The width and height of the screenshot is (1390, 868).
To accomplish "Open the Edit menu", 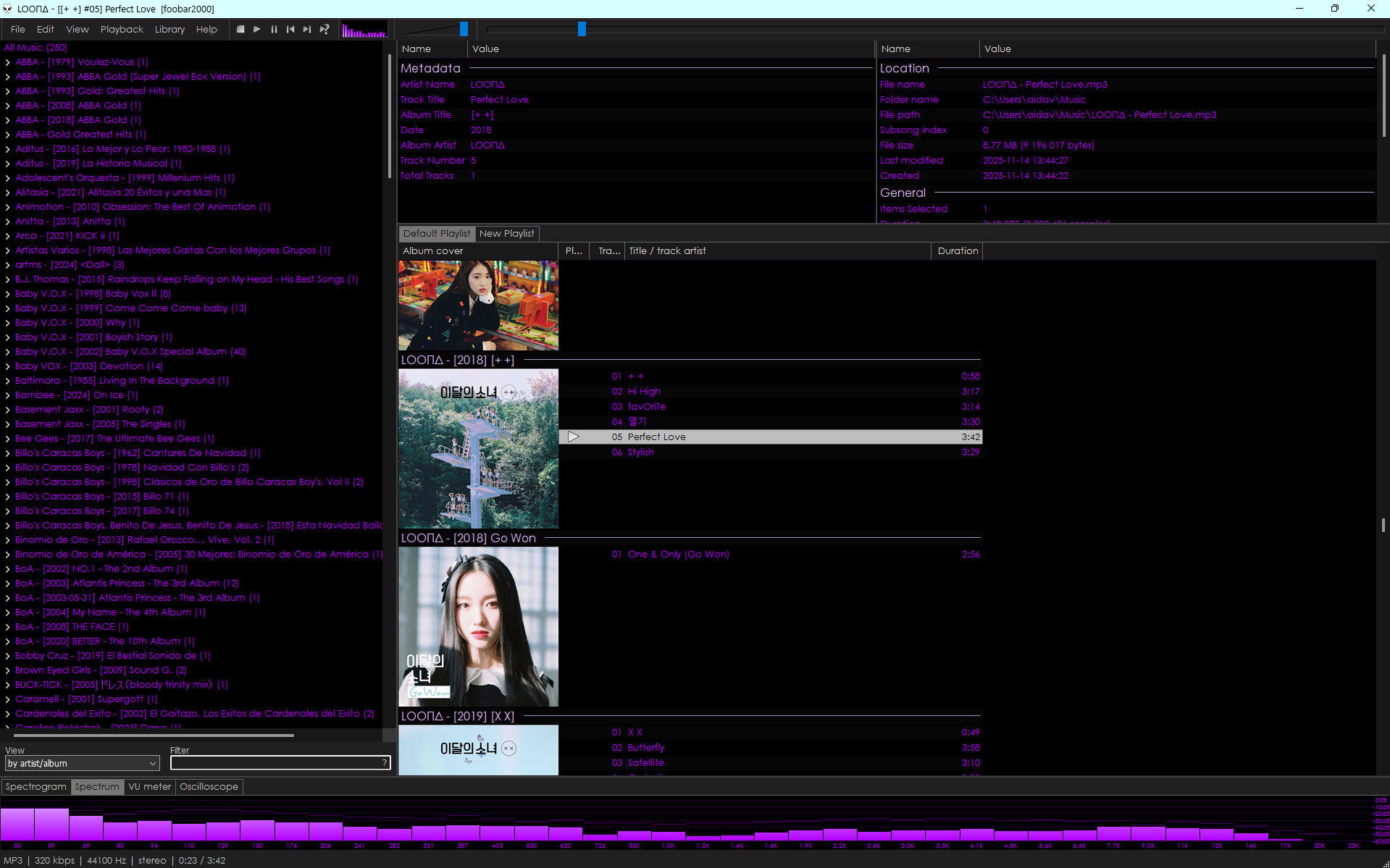I will (45, 30).
